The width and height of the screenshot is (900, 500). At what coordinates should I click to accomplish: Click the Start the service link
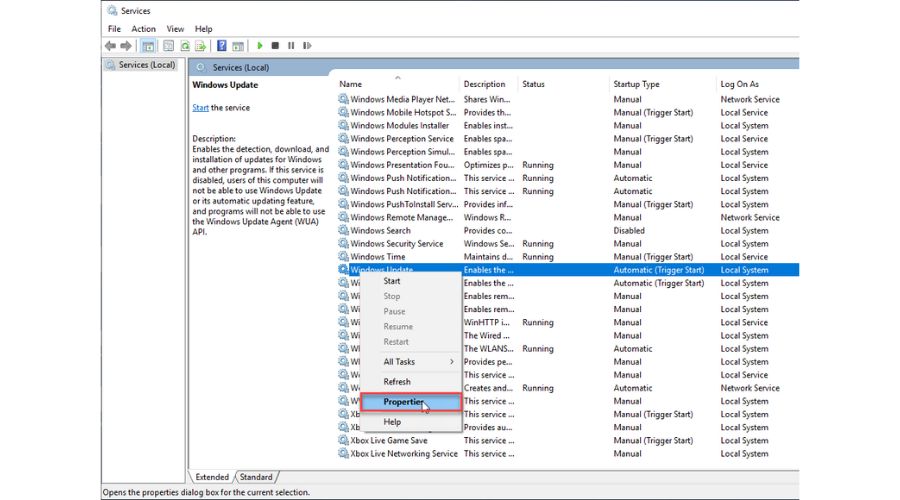[x=200, y=108]
